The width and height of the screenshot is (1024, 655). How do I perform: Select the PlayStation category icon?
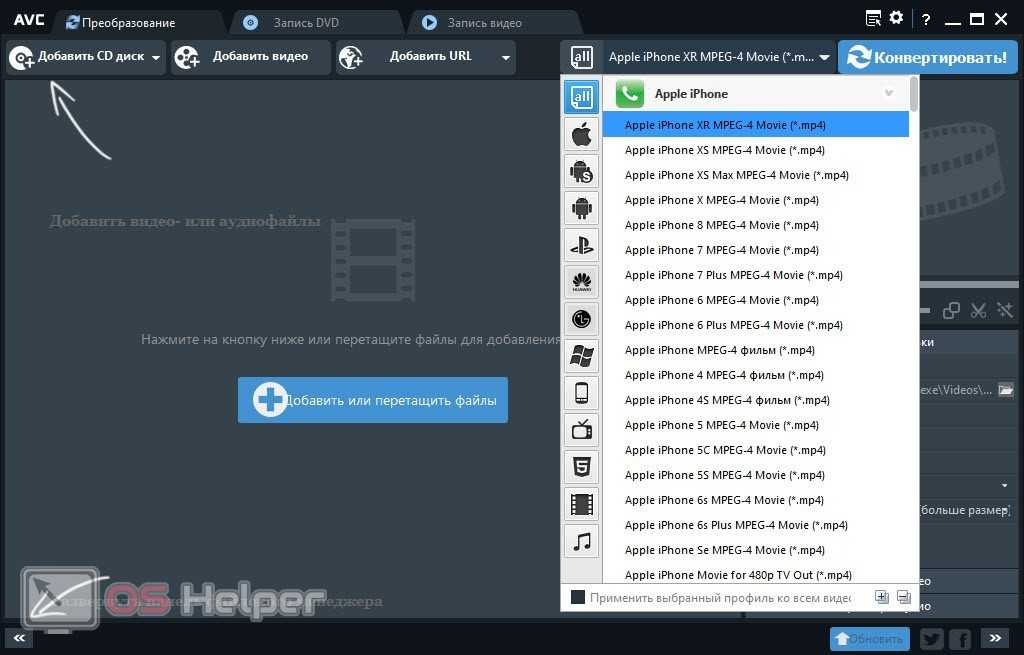(581, 245)
